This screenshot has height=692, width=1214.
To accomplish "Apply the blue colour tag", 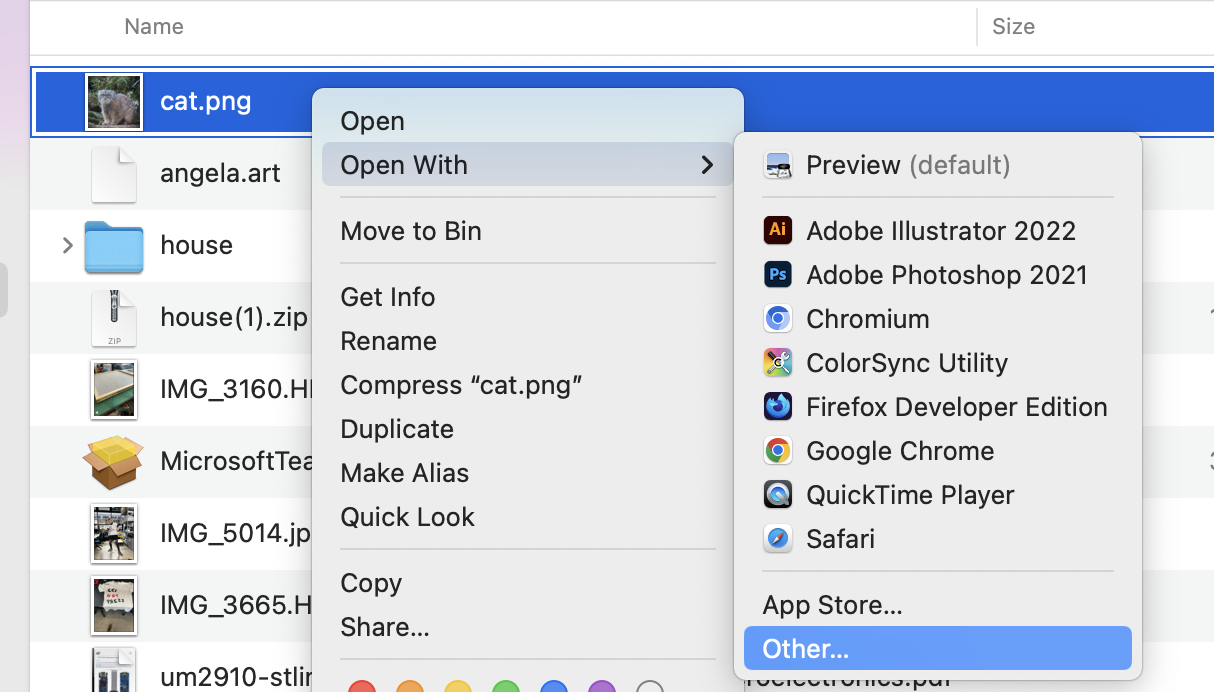I will (x=554, y=688).
